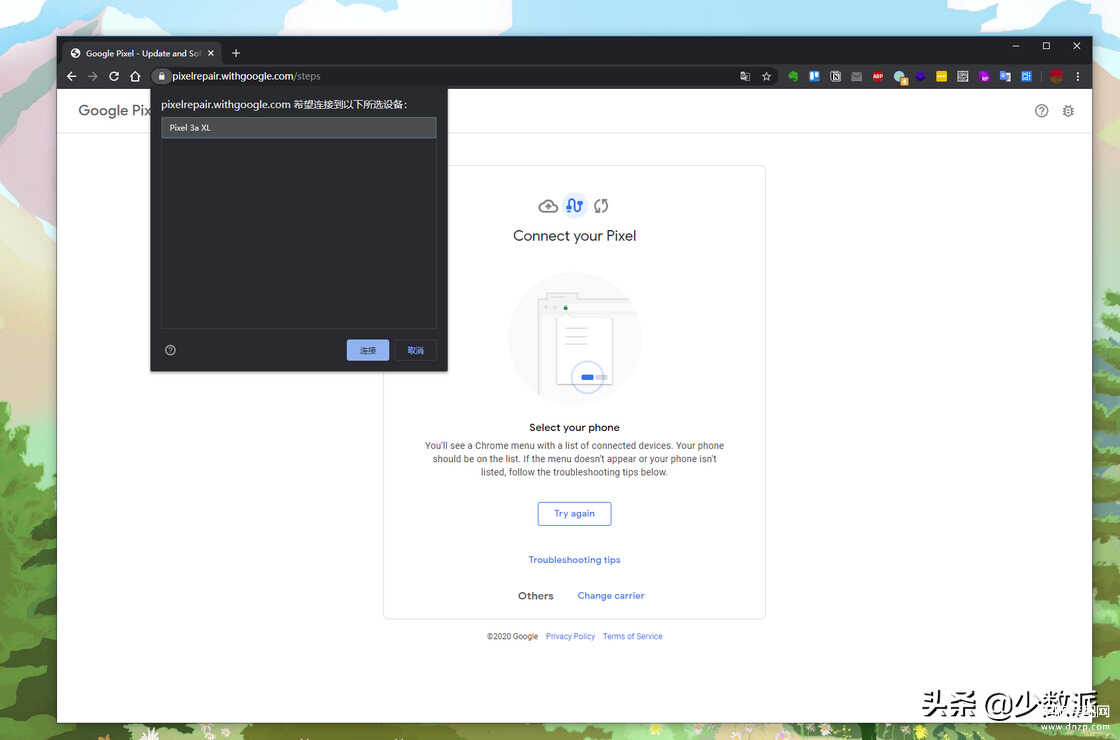View site info via the lock icon
This screenshot has width=1120, height=740.
coord(161,76)
